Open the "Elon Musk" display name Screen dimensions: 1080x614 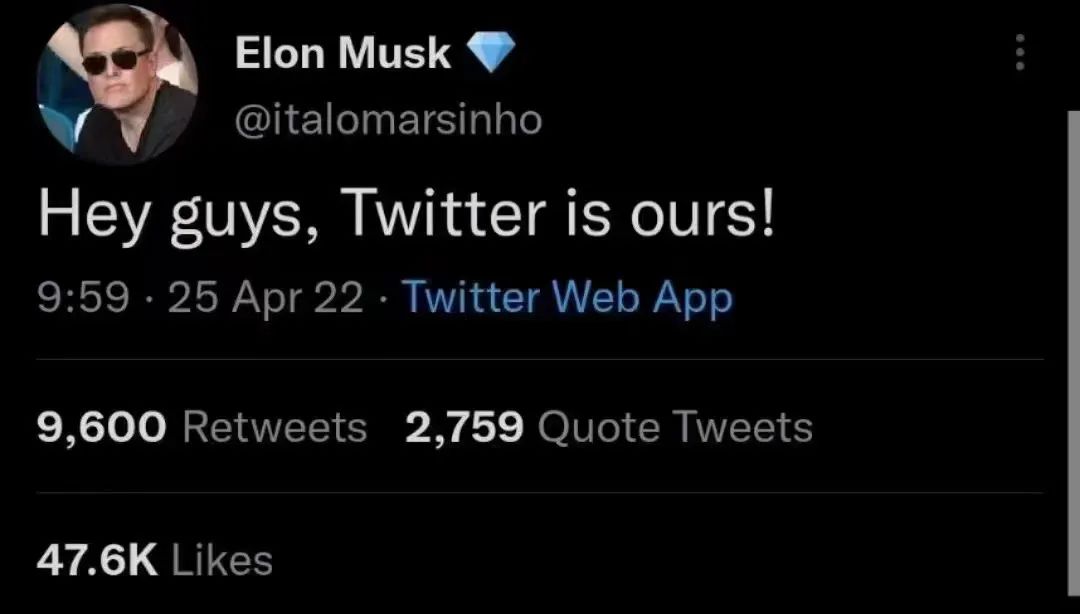click(x=343, y=54)
